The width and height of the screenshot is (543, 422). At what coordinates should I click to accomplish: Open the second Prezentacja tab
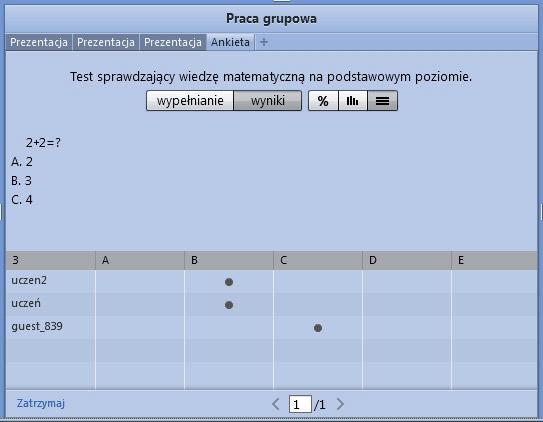tap(106, 42)
